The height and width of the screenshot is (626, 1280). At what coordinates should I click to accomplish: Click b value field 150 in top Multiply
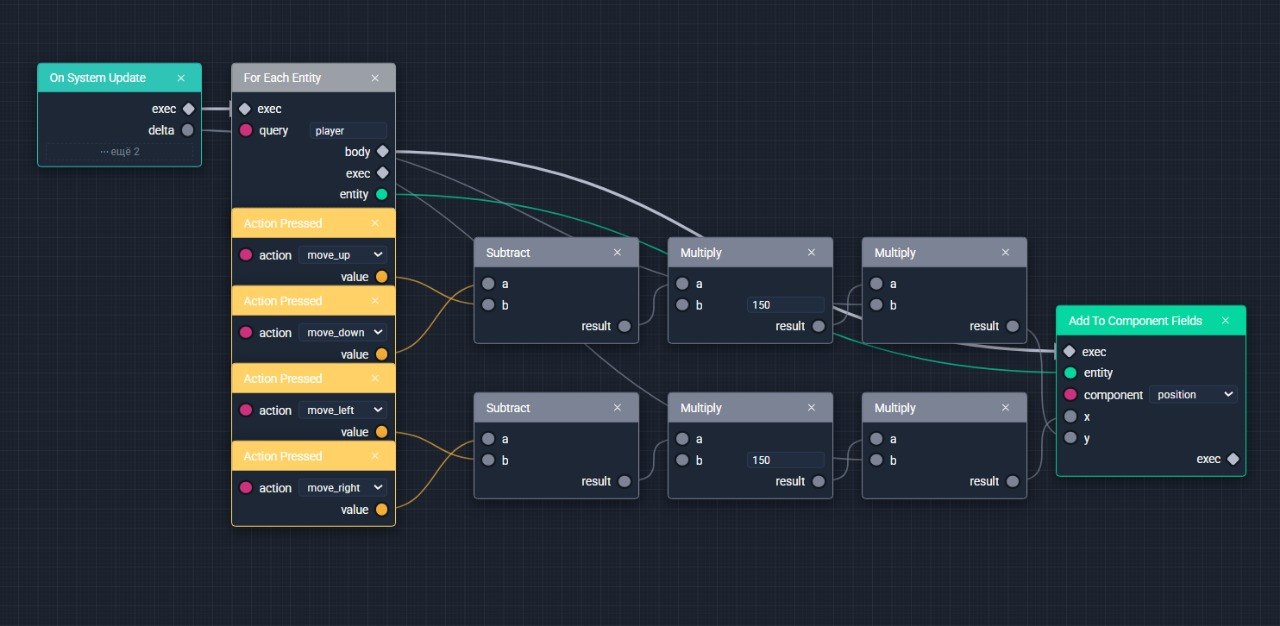pos(785,305)
